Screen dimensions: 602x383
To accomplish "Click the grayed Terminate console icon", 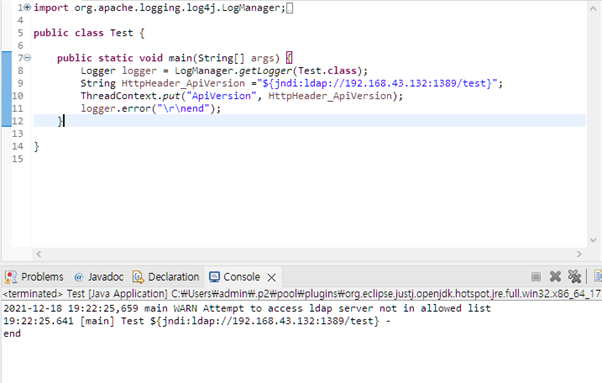I will [536, 276].
